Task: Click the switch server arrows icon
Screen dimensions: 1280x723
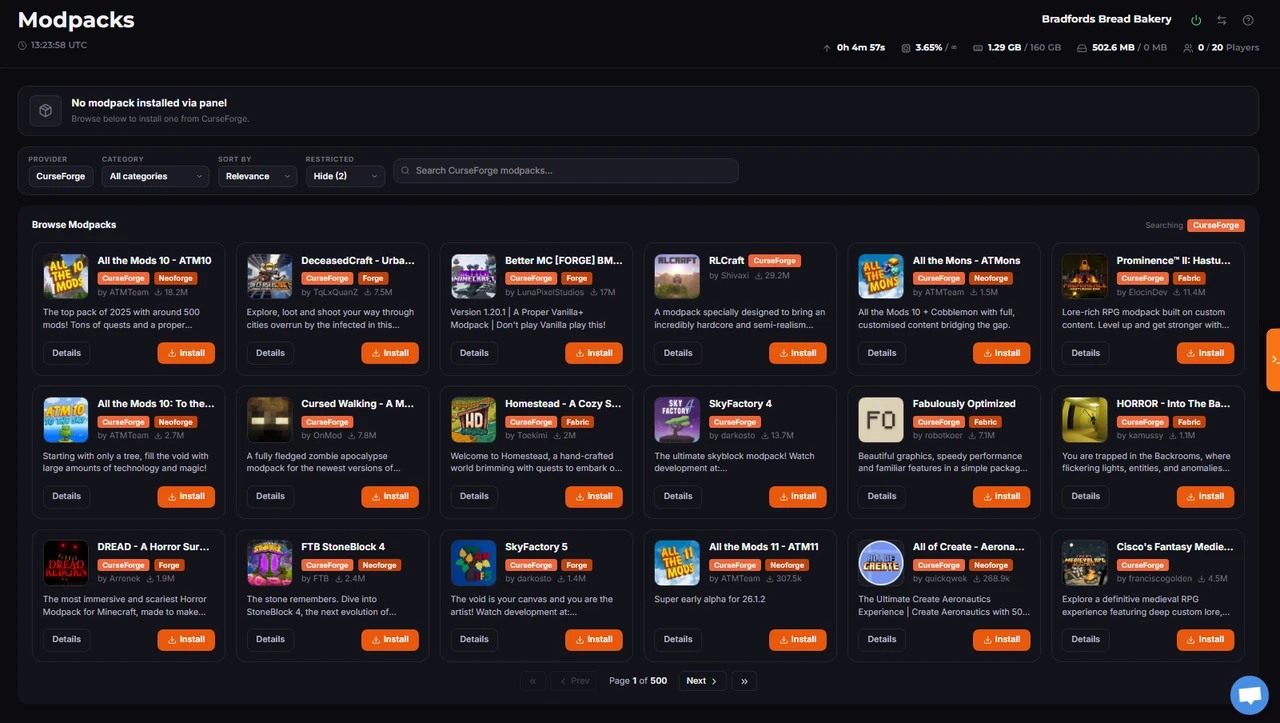Action: coord(1222,20)
